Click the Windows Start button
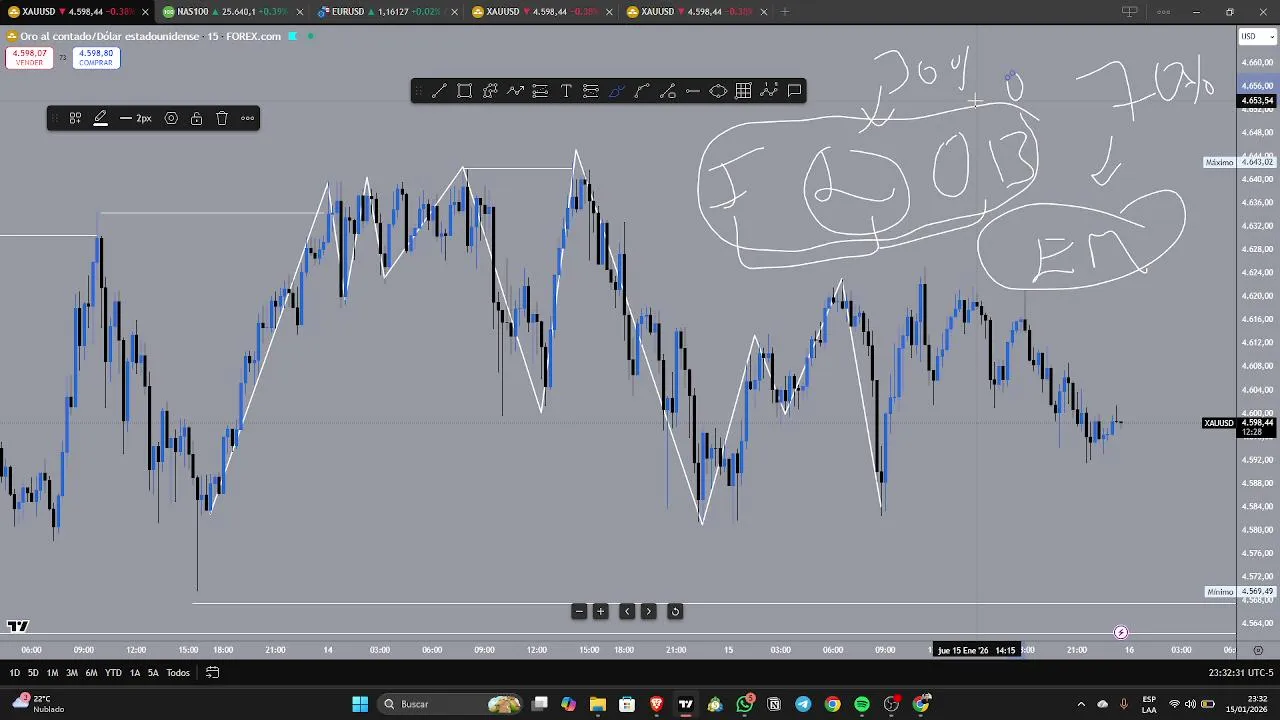Viewport: 1280px width, 720px height. click(360, 704)
